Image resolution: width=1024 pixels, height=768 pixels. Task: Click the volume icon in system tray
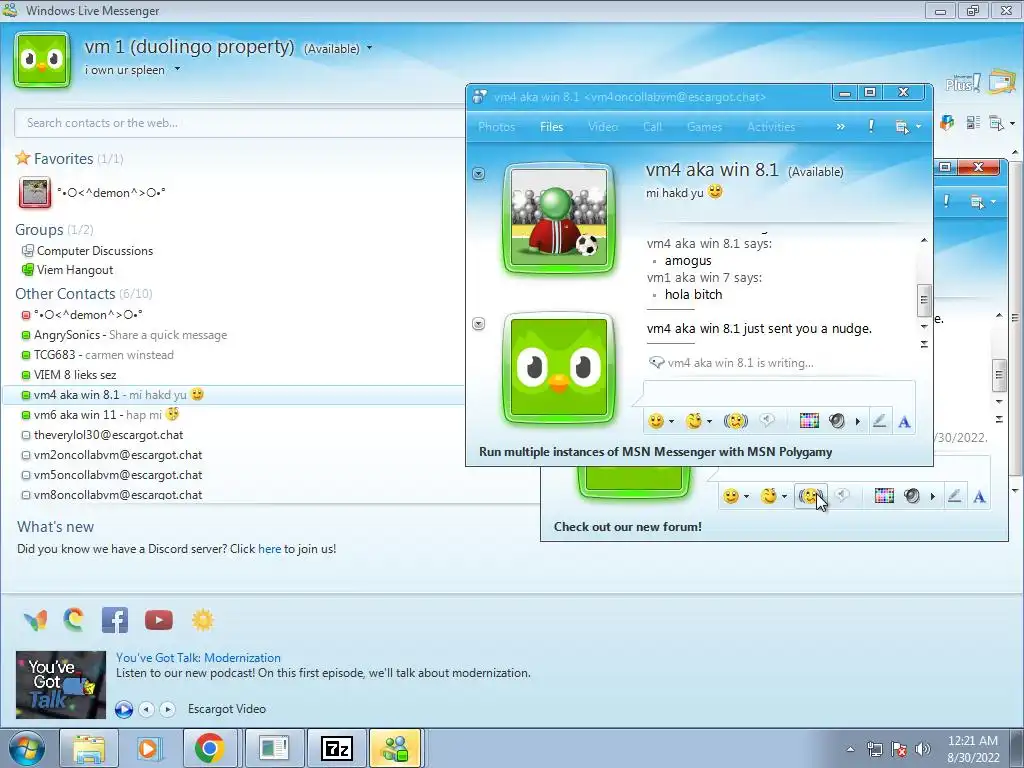923,749
